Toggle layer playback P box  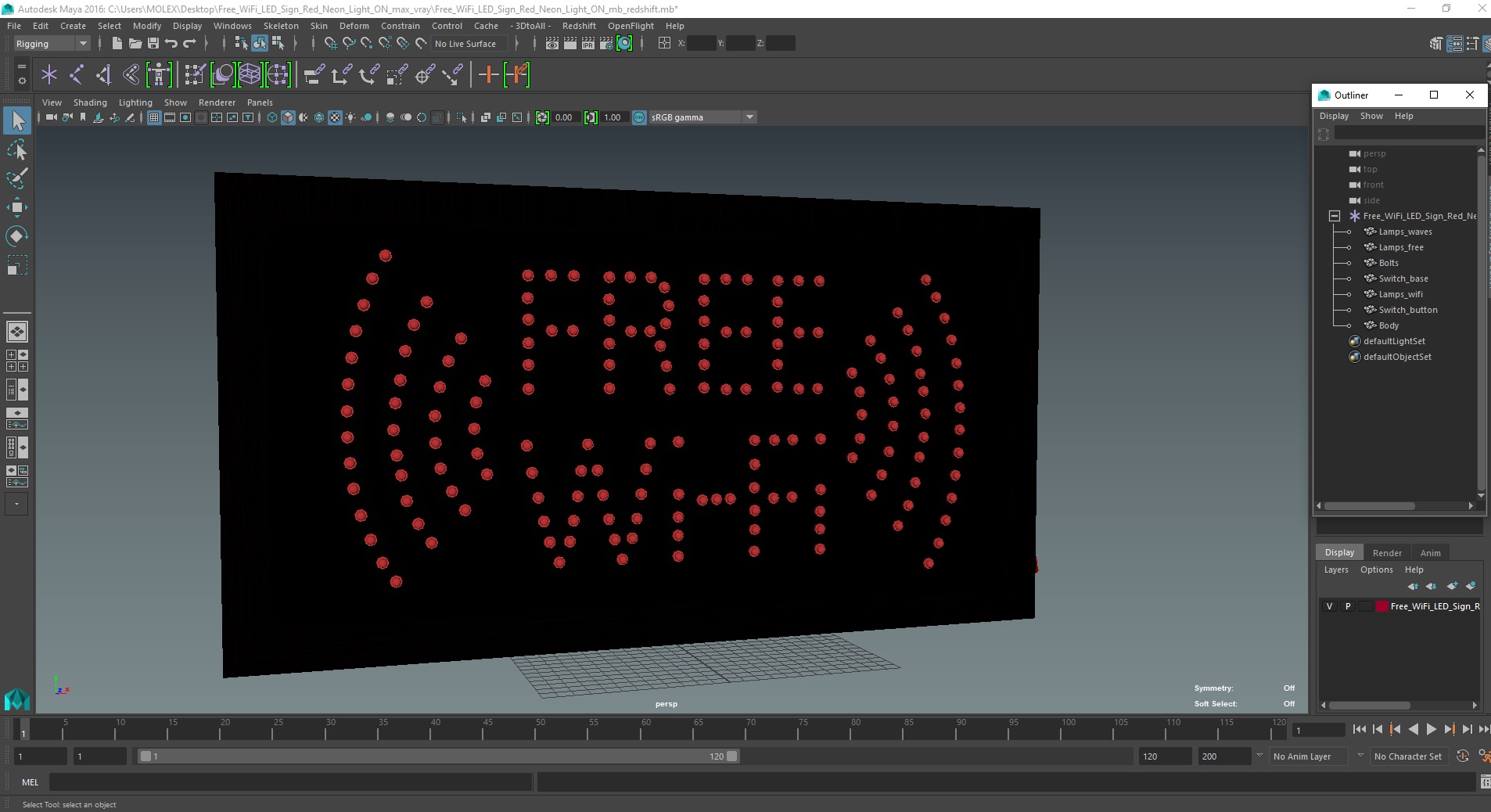[x=1347, y=606]
